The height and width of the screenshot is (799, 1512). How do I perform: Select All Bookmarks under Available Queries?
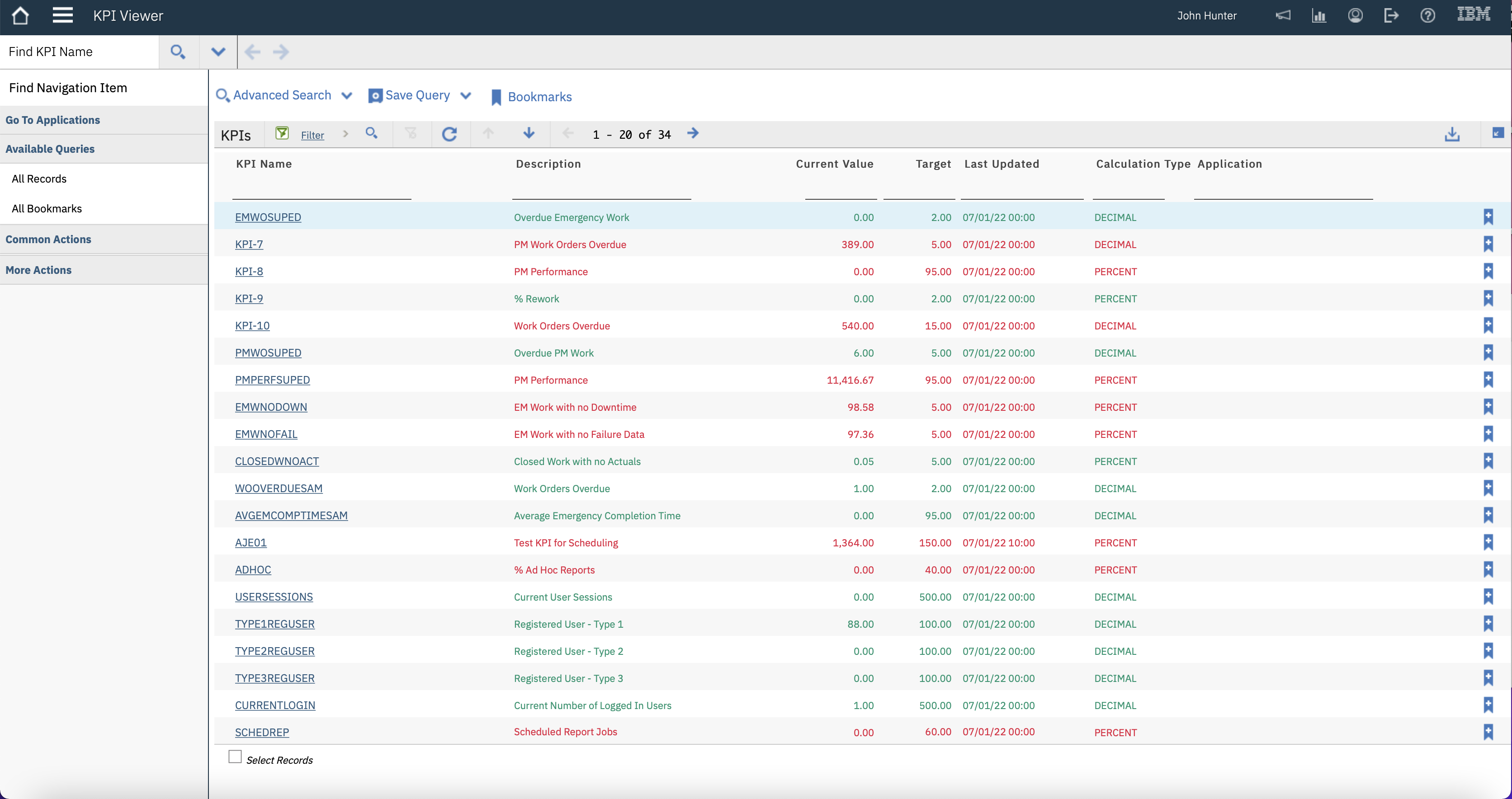pos(47,208)
